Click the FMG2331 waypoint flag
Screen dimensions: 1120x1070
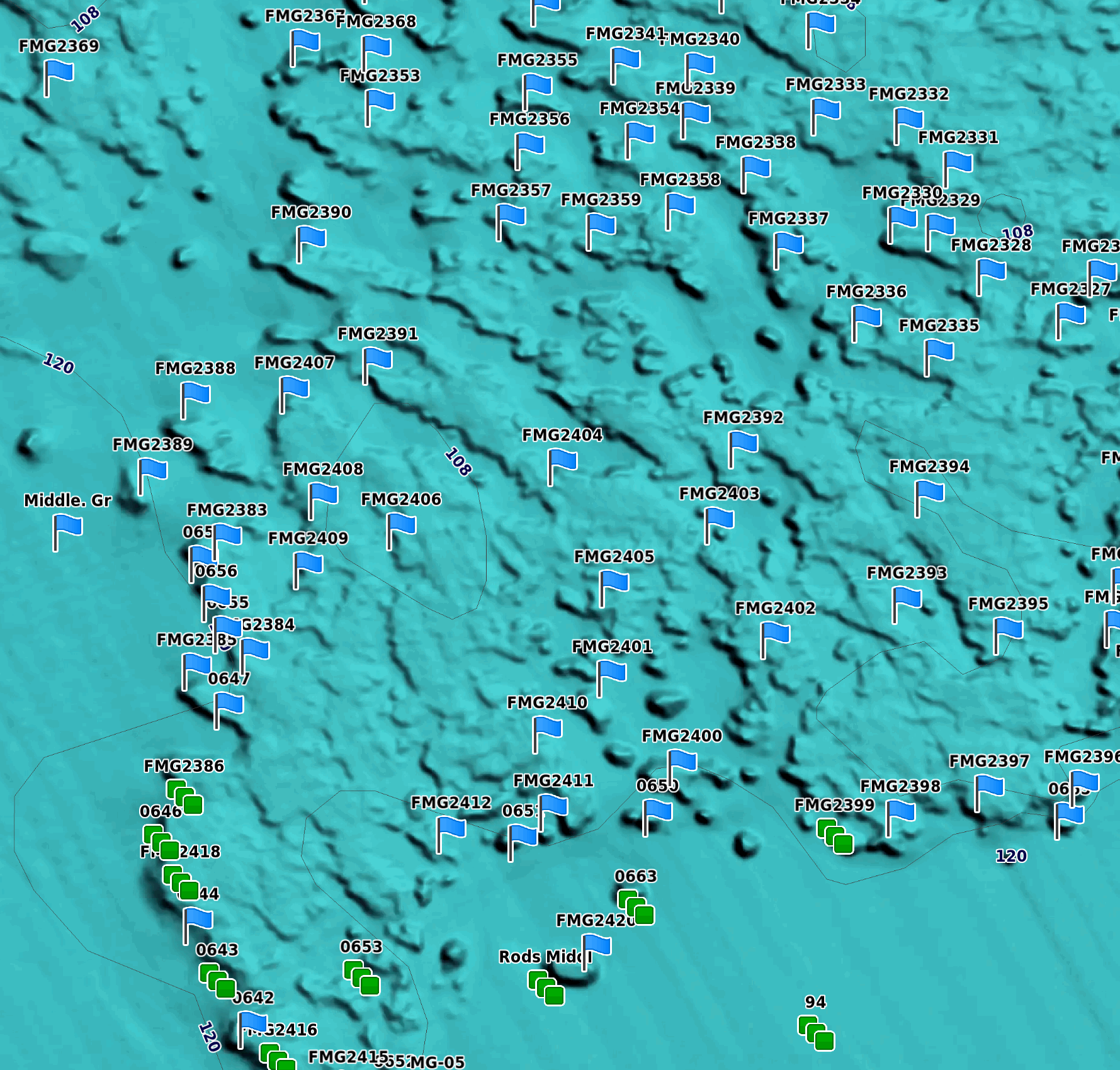(958, 169)
